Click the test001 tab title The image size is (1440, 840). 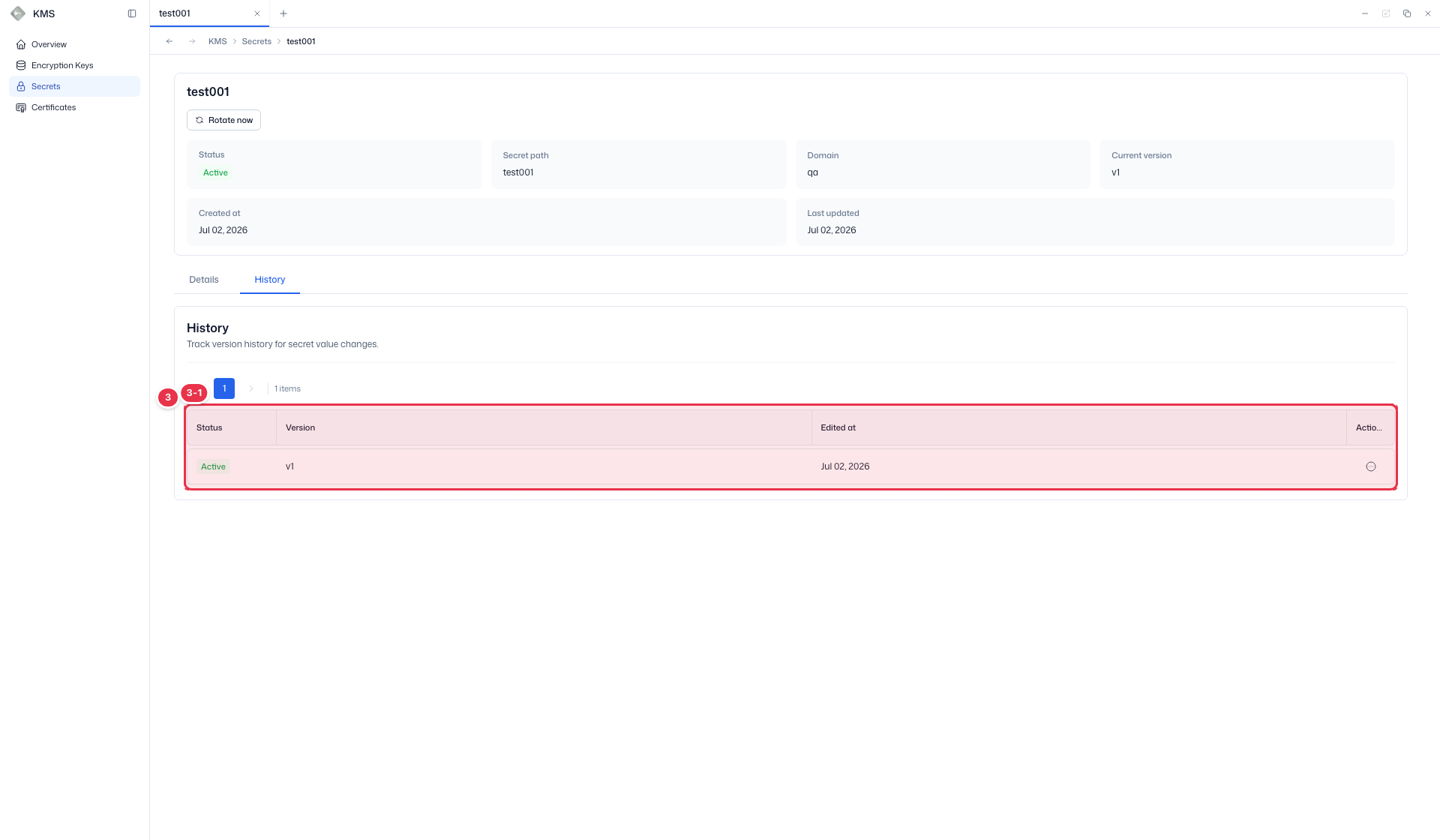pos(175,13)
